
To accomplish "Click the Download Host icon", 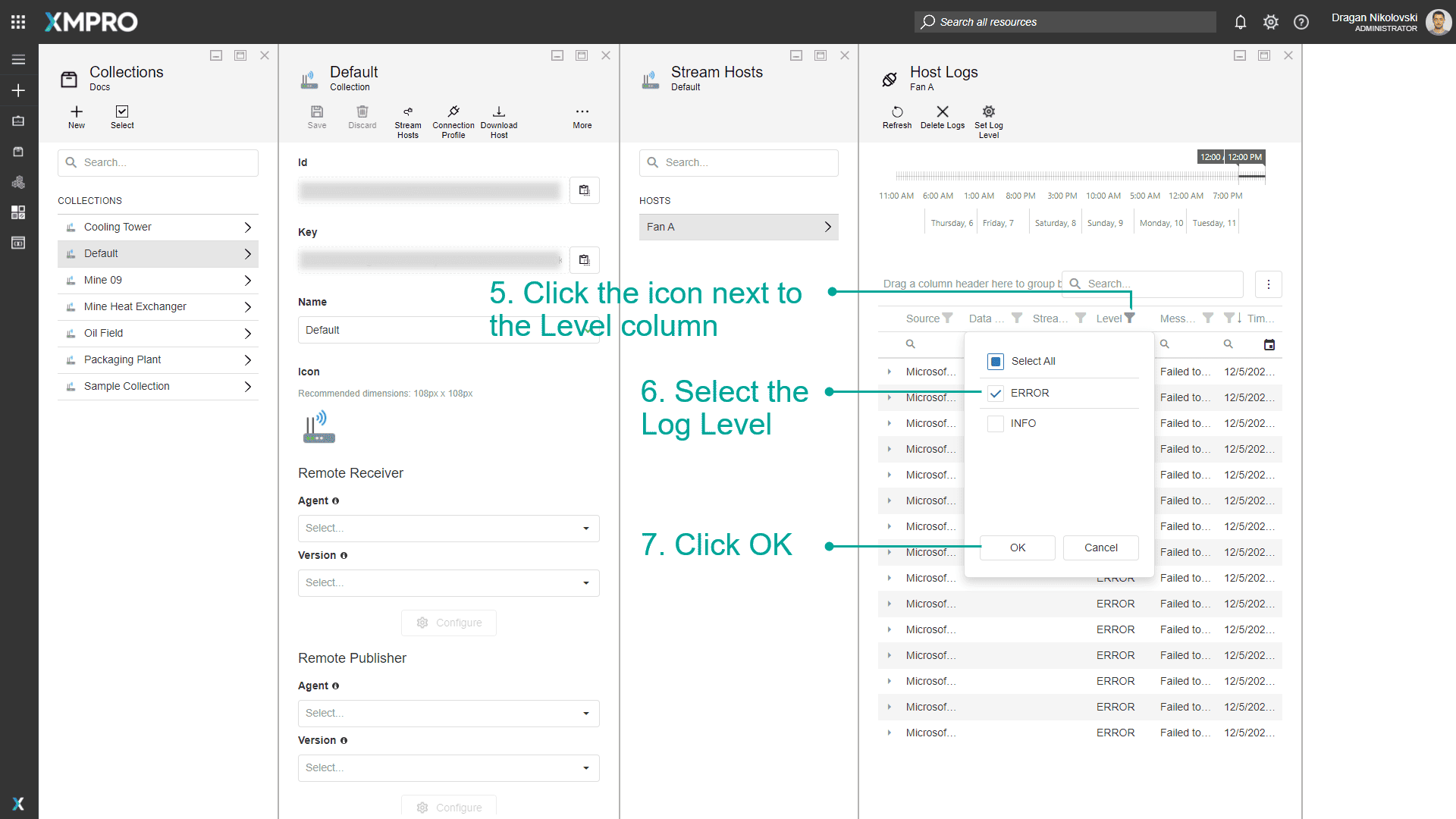I will point(499,112).
